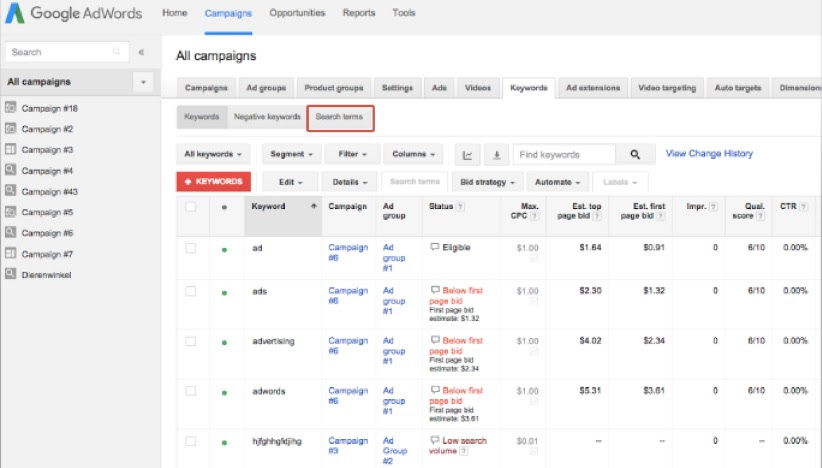Open the Automate dropdown

(557, 182)
